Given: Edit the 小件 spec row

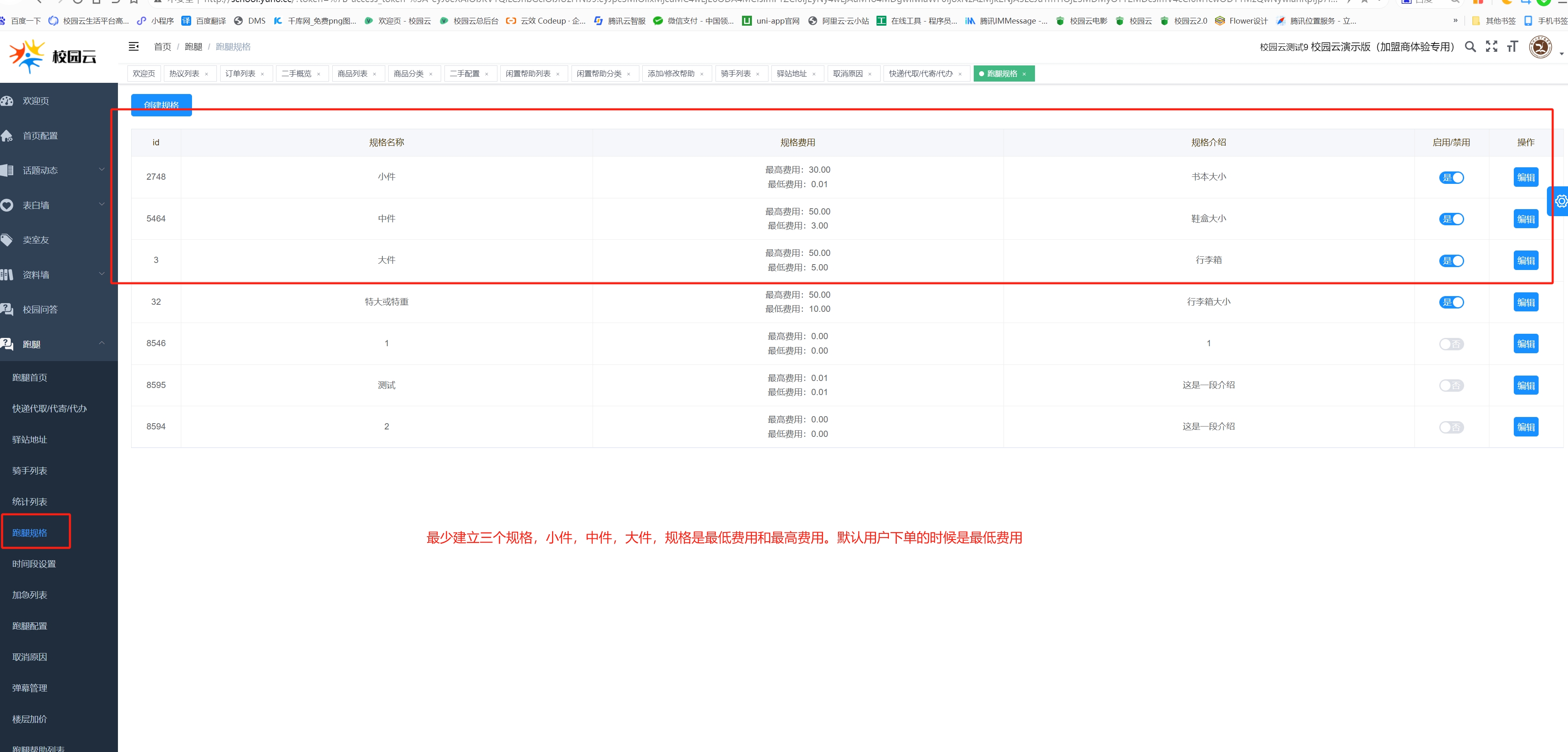Looking at the screenshot, I should point(1525,177).
